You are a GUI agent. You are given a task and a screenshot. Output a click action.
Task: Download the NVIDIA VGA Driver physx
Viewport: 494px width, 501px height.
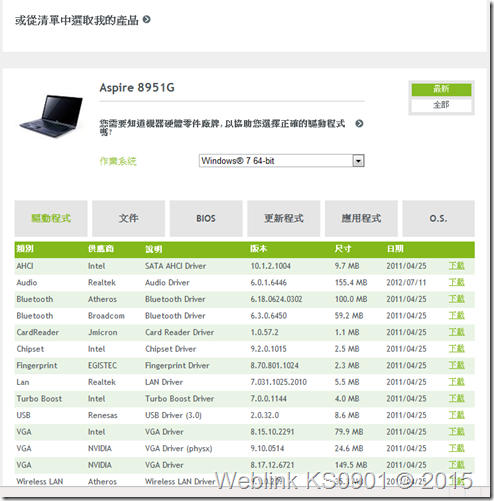coord(456,448)
